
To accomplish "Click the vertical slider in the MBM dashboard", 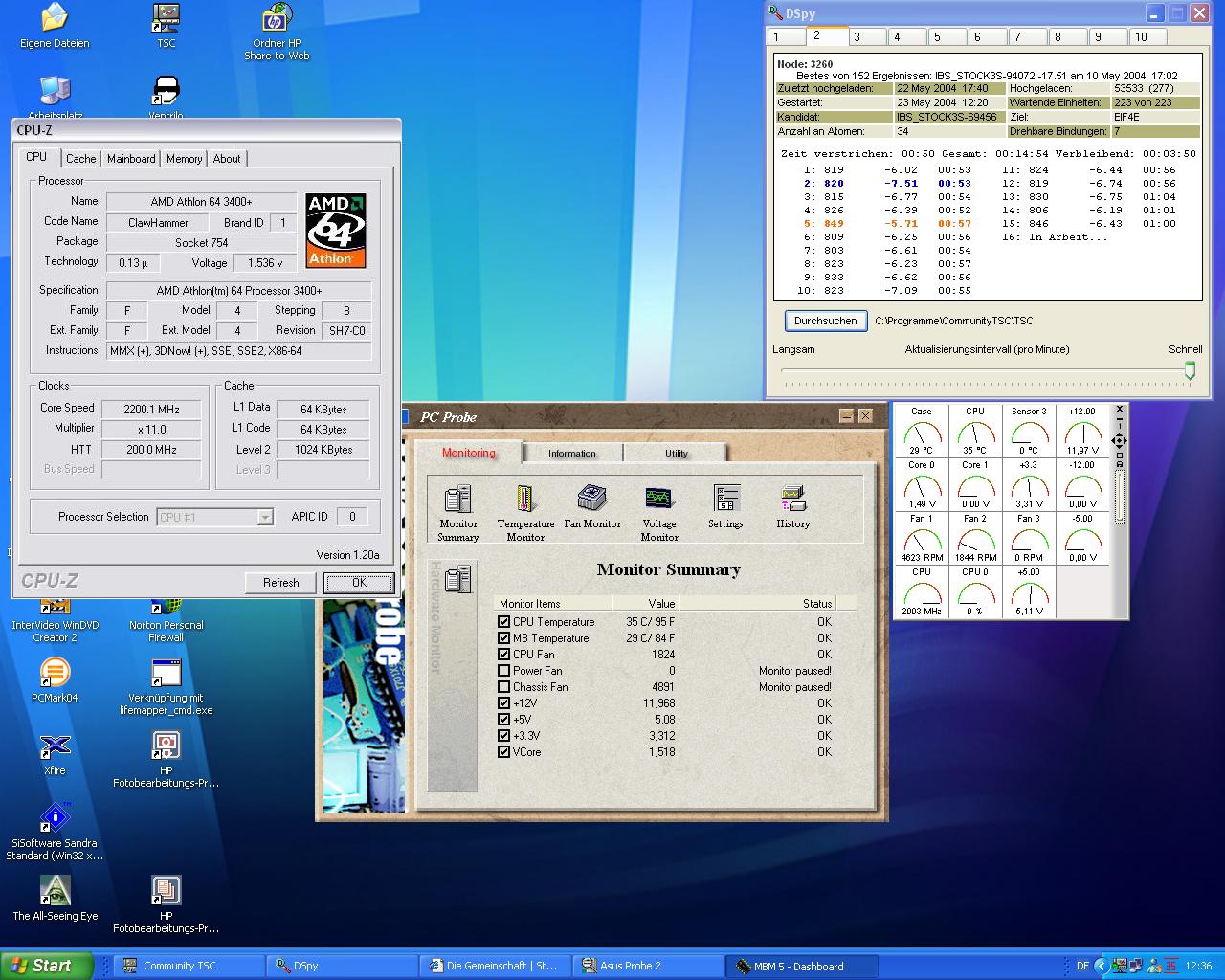I will [x=1120, y=498].
